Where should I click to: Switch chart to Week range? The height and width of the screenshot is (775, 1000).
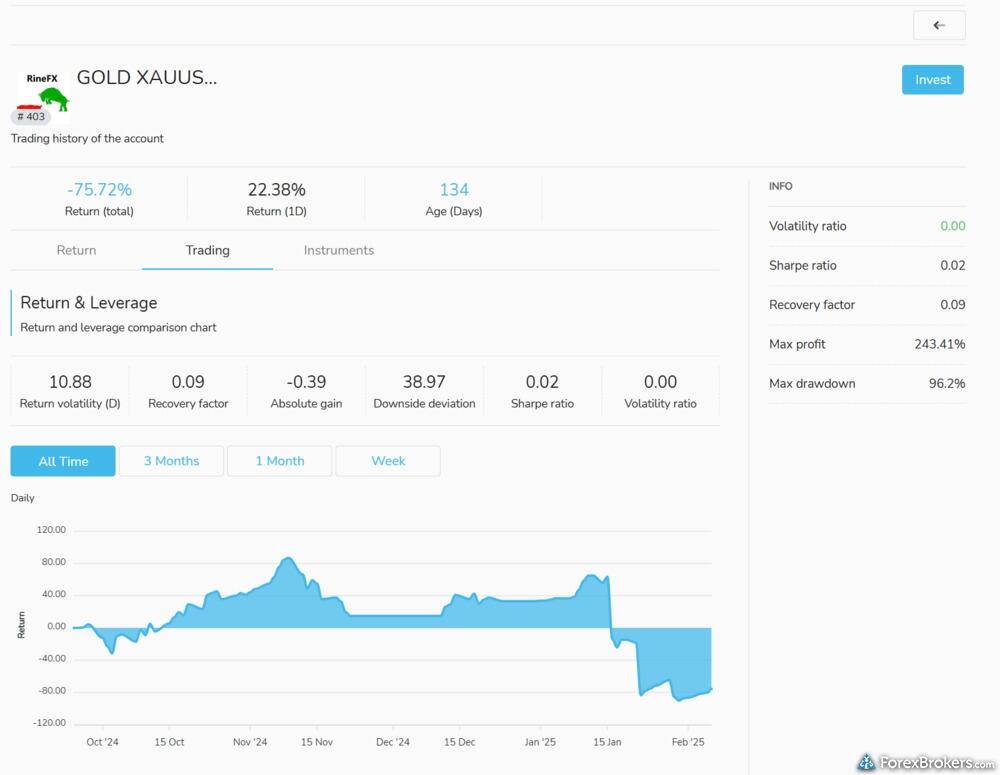pyautogui.click(x=388, y=461)
